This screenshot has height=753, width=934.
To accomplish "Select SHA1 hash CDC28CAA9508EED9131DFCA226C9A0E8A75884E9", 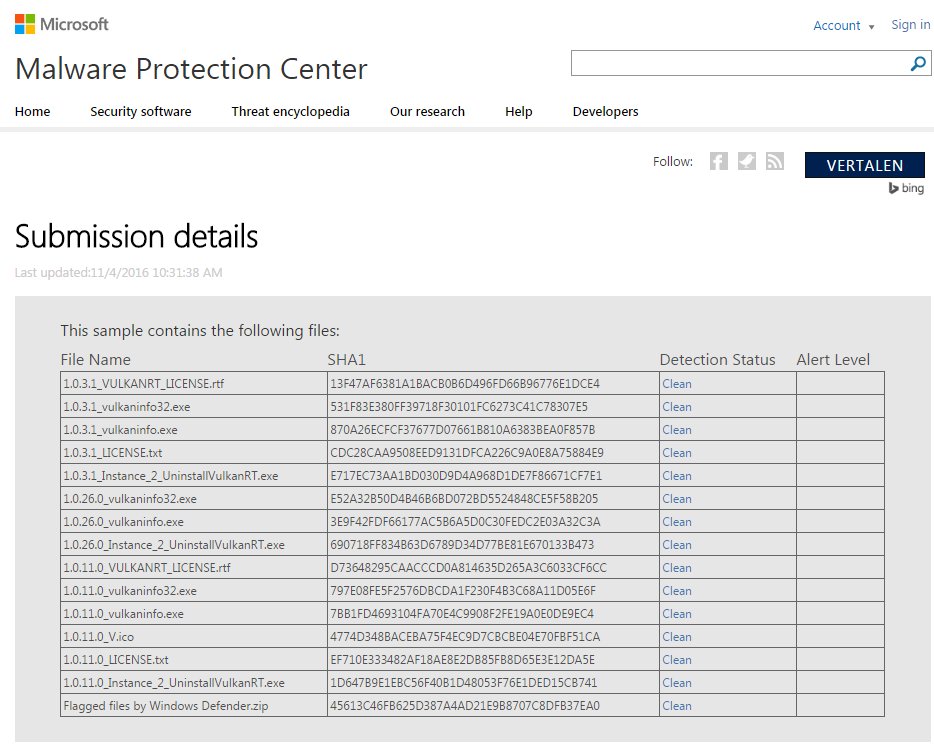I will coord(467,453).
